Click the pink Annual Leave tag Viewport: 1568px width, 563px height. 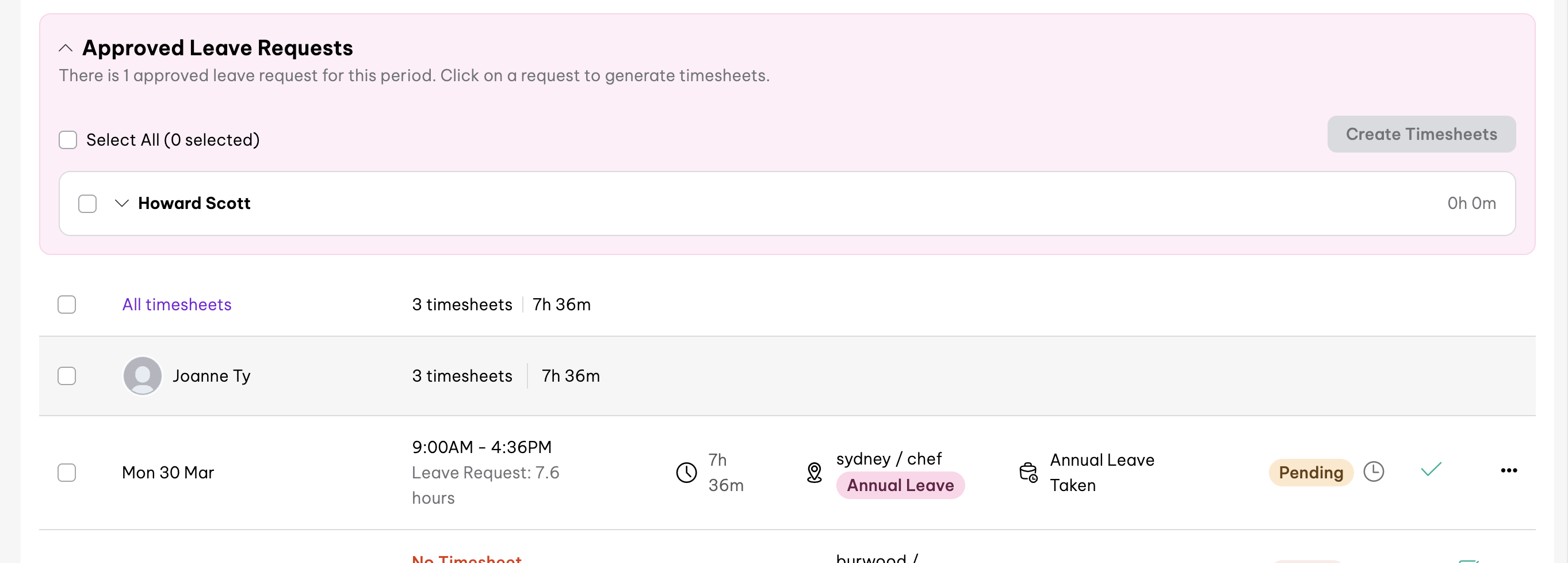click(900, 486)
